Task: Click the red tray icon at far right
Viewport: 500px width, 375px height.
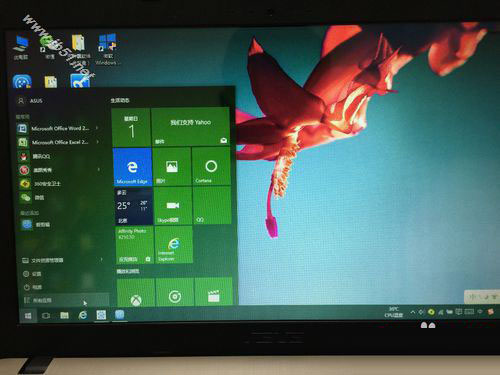Action: [490, 312]
